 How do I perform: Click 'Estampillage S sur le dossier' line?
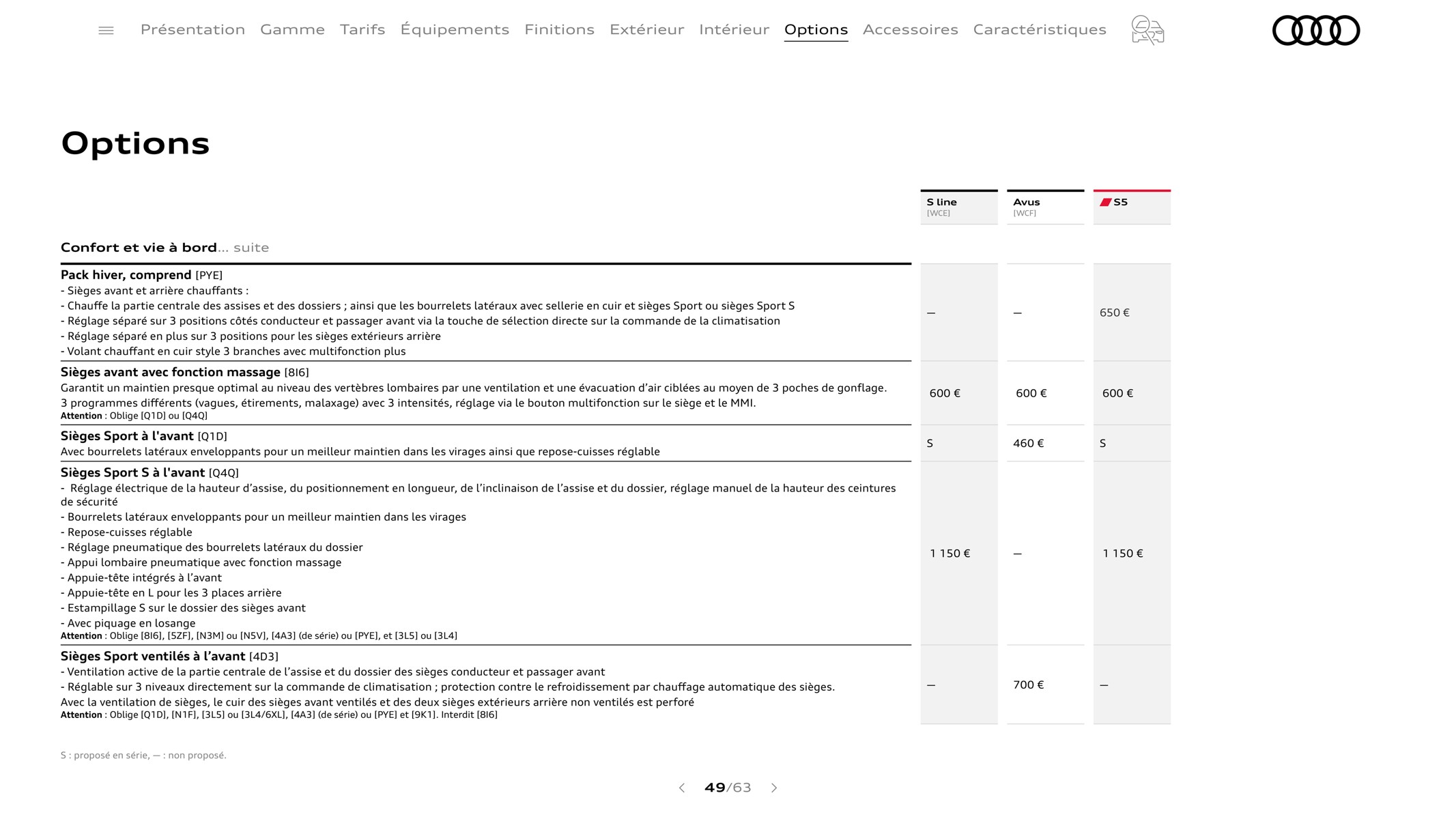(183, 608)
